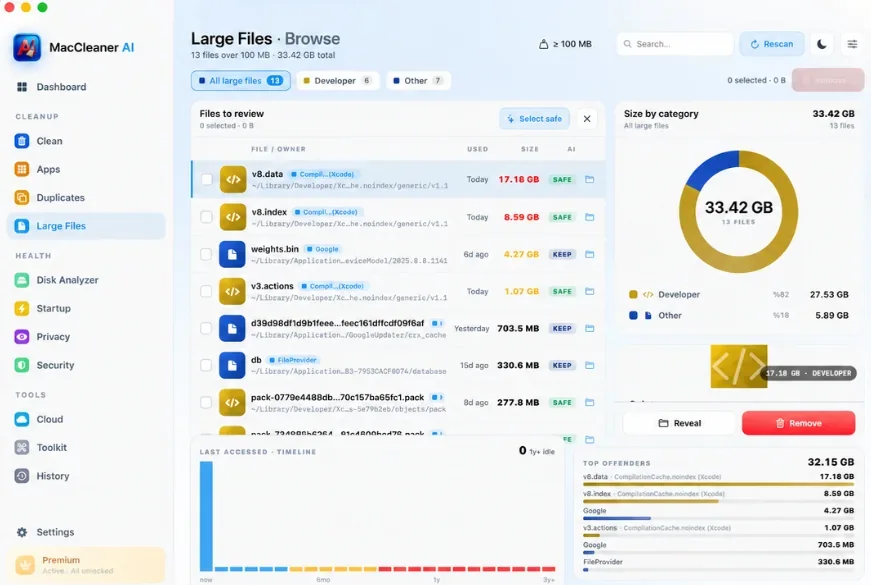The height and width of the screenshot is (585, 871).
Task: Switch to Developer filter tab
Action: pos(338,81)
